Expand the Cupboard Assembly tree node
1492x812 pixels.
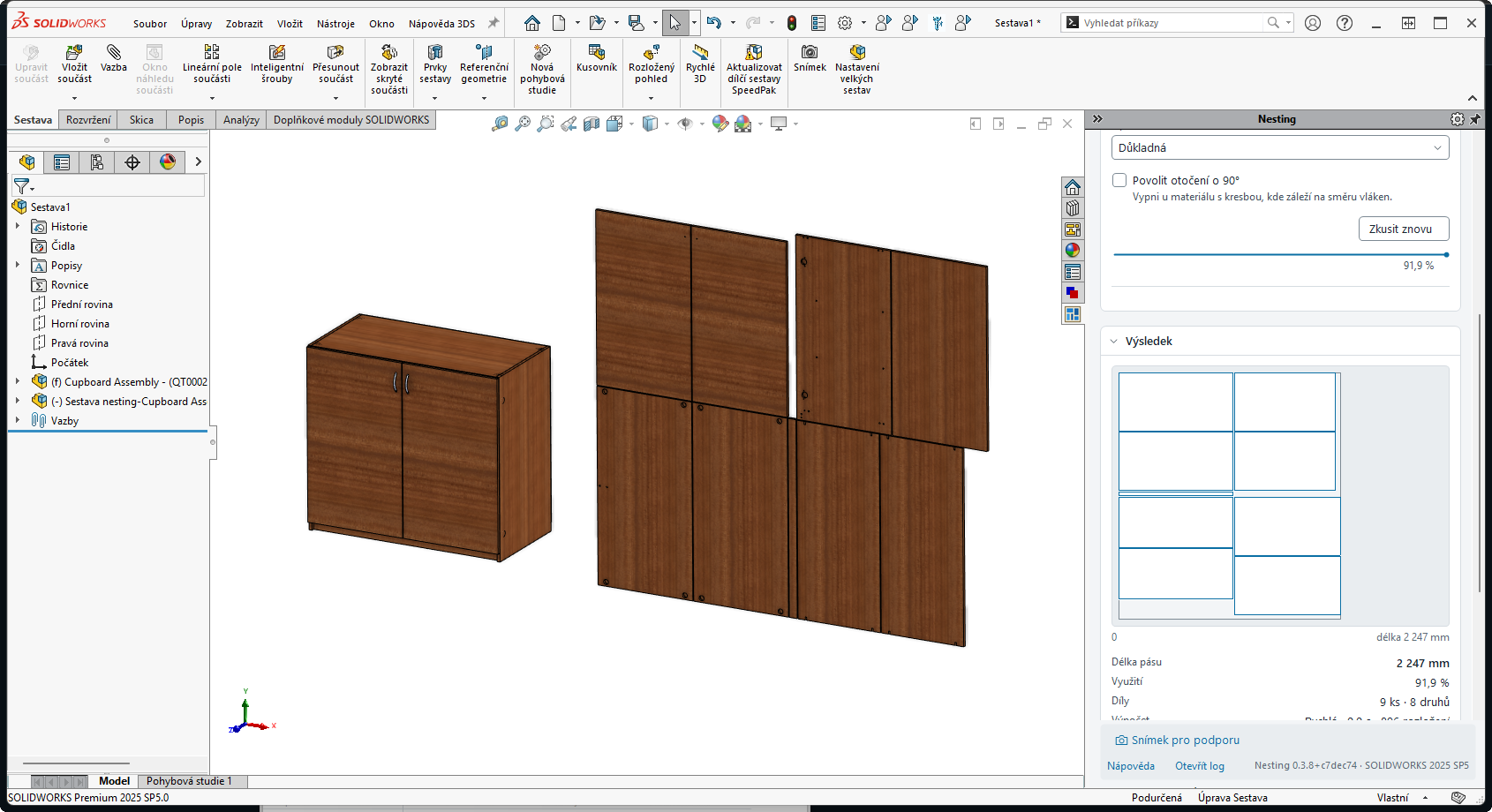17,381
